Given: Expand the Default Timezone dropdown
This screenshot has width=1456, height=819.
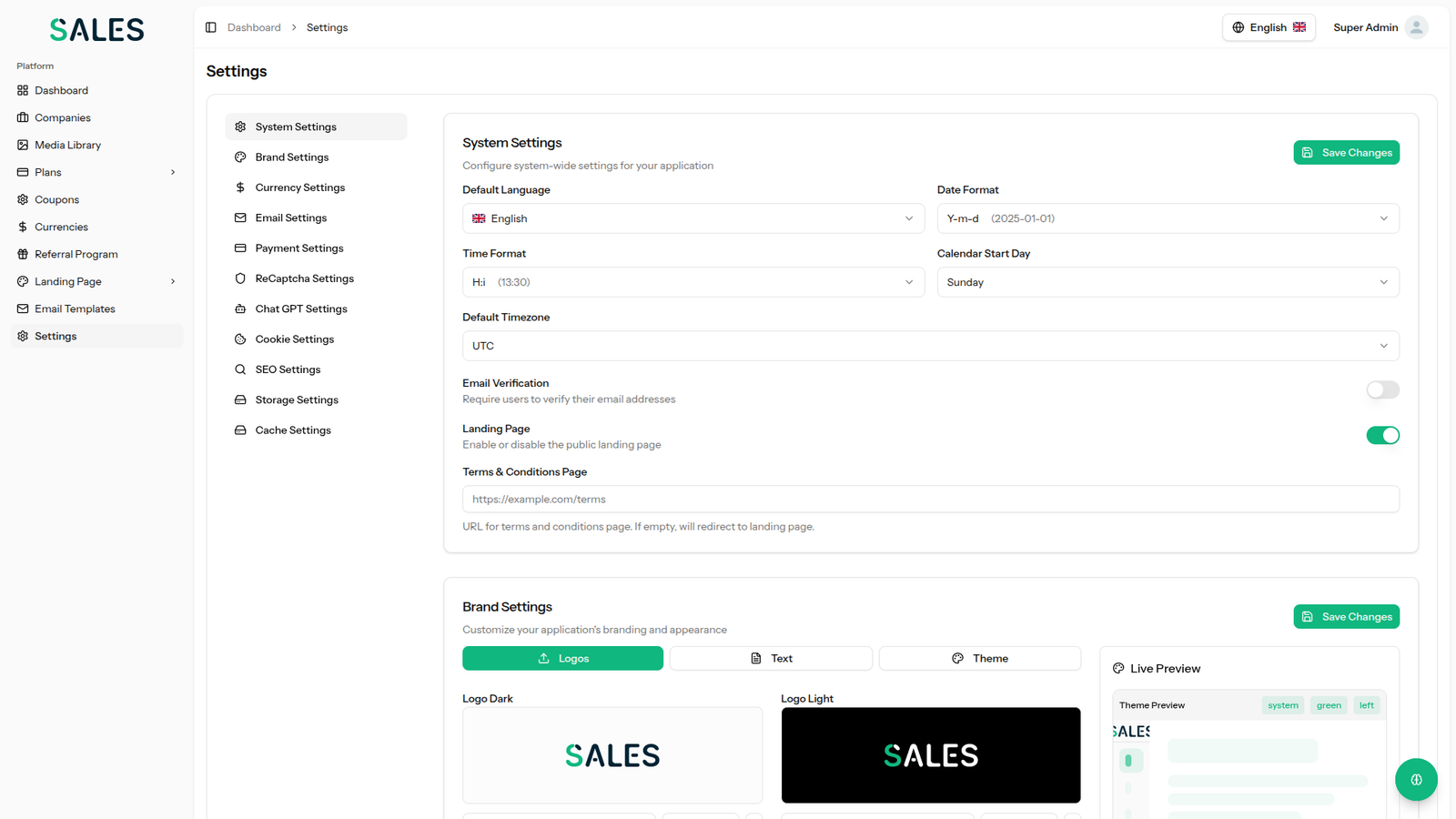Looking at the screenshot, I should 930,346.
